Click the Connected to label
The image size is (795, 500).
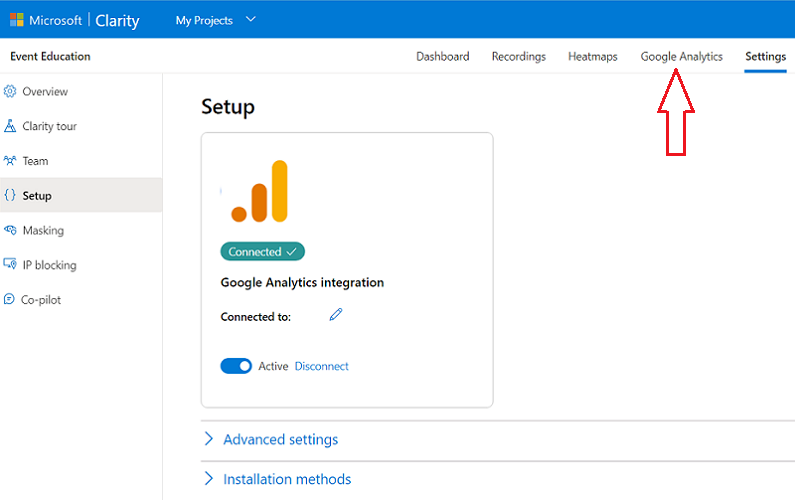point(256,317)
